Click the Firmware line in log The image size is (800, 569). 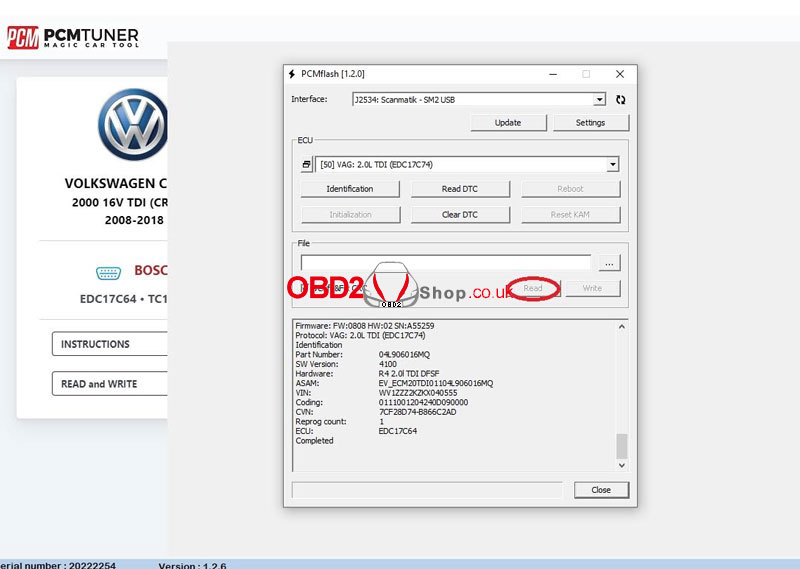[x=365, y=326]
